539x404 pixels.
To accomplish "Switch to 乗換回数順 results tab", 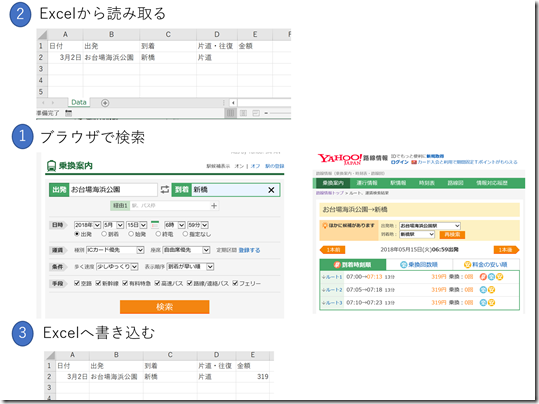I will [419, 264].
